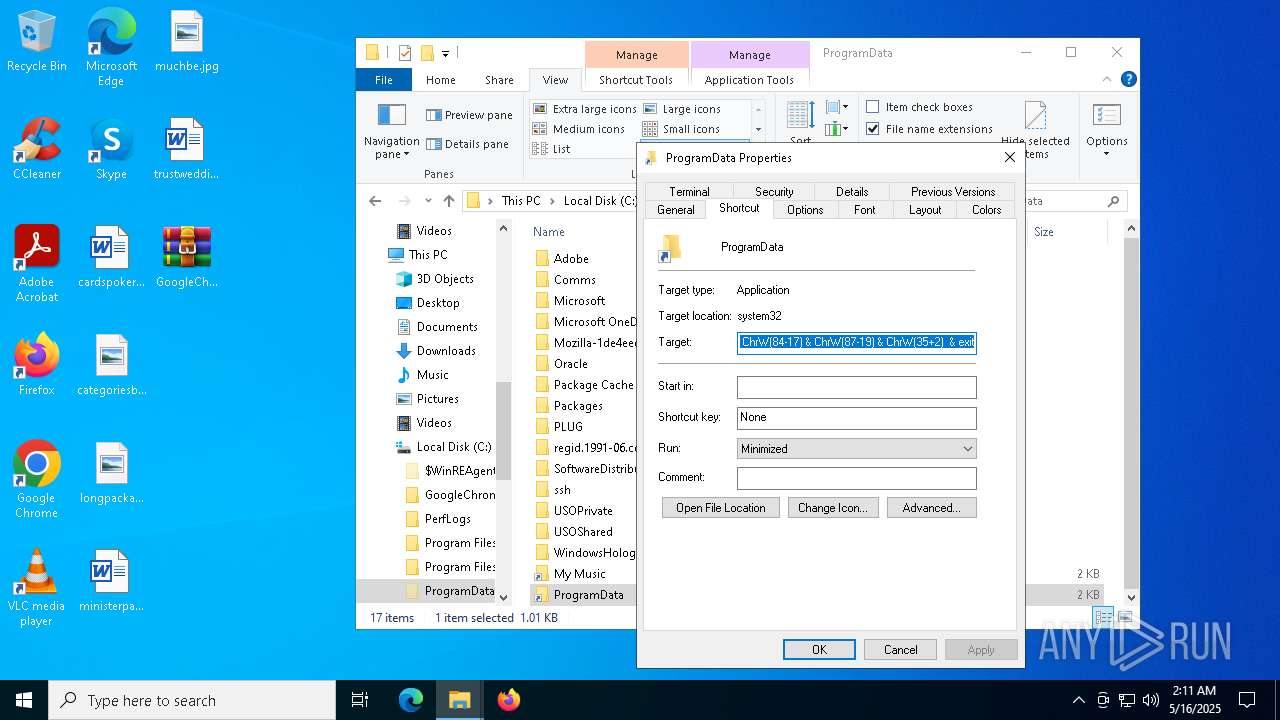
Task: Select Adobe folder in file list
Action: [x=561, y=259]
